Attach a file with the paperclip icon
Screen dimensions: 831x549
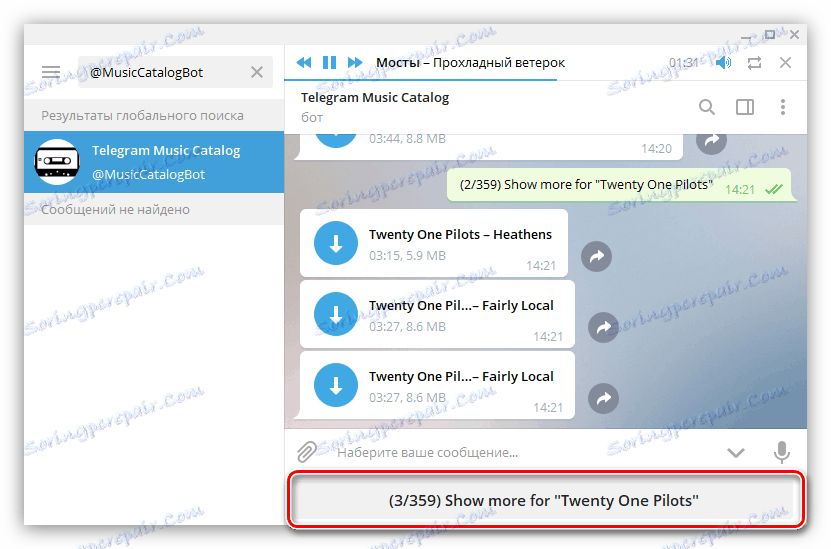coord(306,452)
